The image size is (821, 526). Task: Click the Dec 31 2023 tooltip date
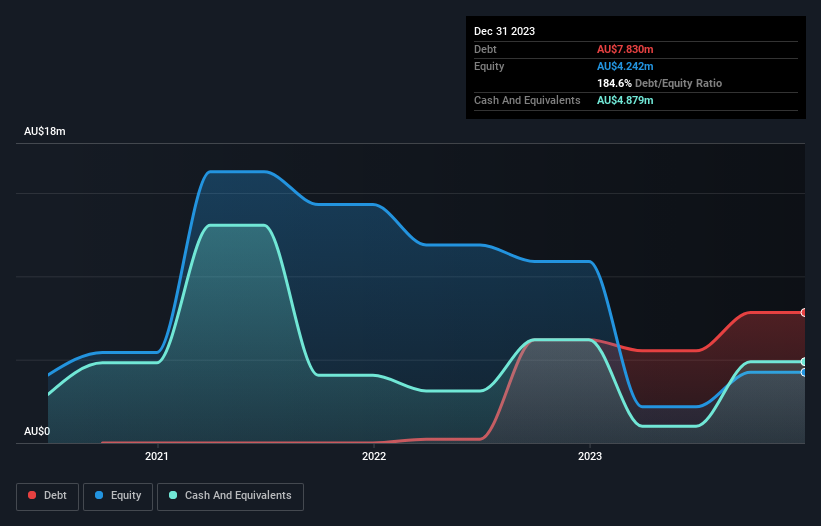pos(504,31)
